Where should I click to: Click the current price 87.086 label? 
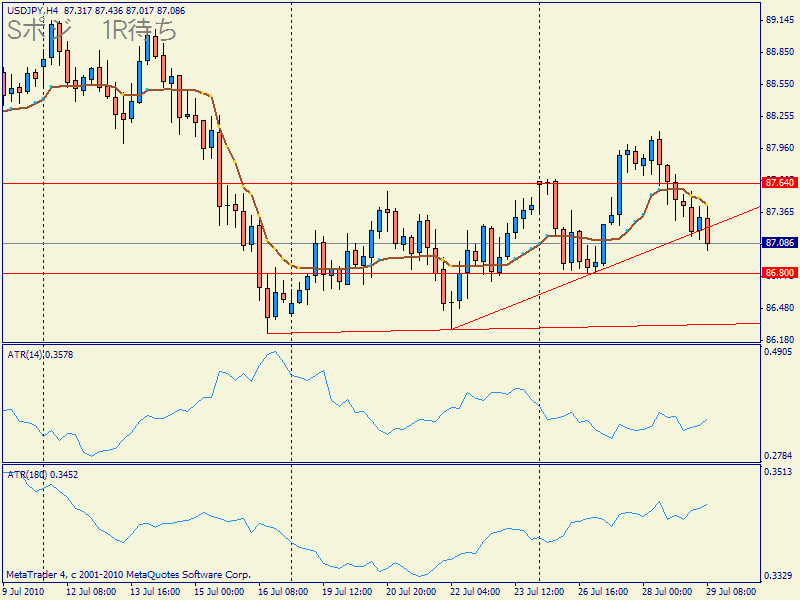pyautogui.click(x=778, y=243)
